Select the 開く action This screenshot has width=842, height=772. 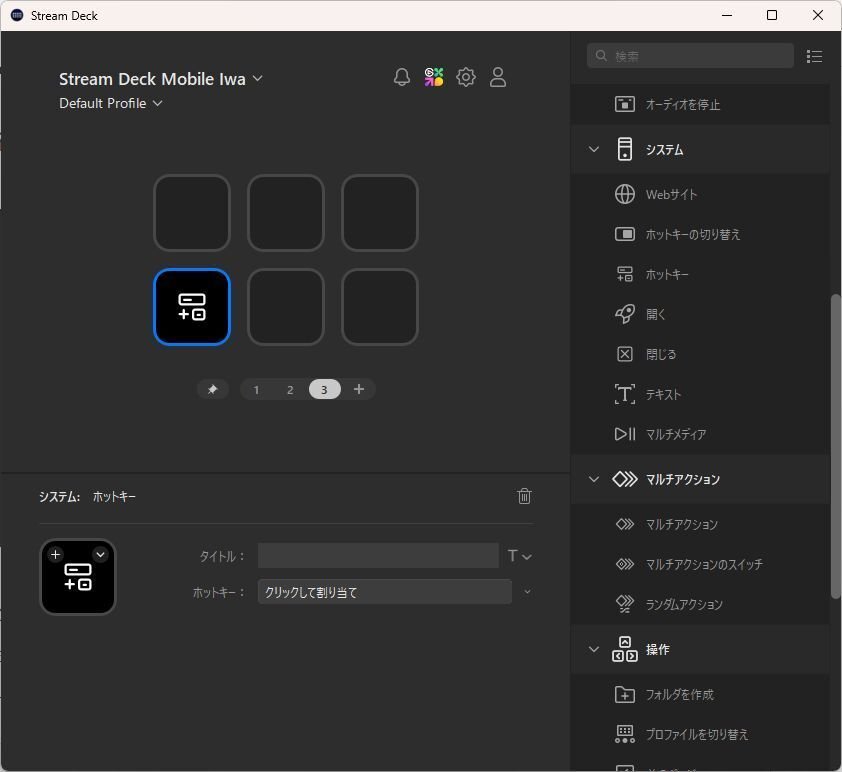[700, 314]
